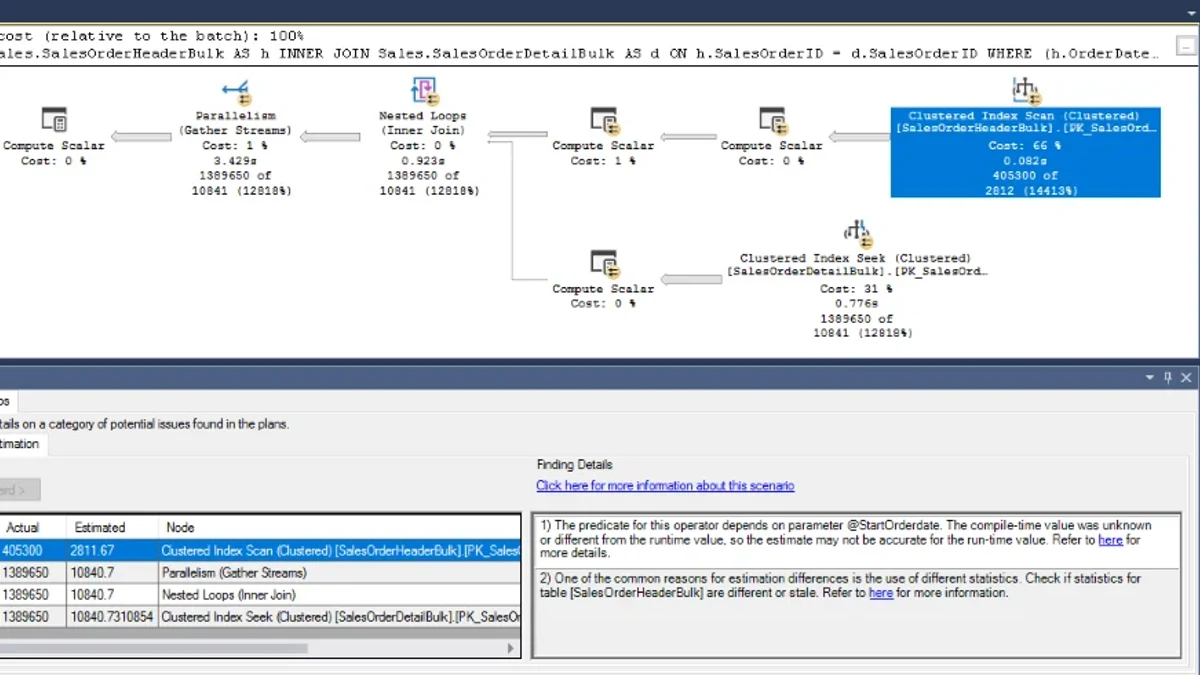Select the Nested Loops (Inner Join) row
The image size is (1200, 675).
tap(260, 595)
